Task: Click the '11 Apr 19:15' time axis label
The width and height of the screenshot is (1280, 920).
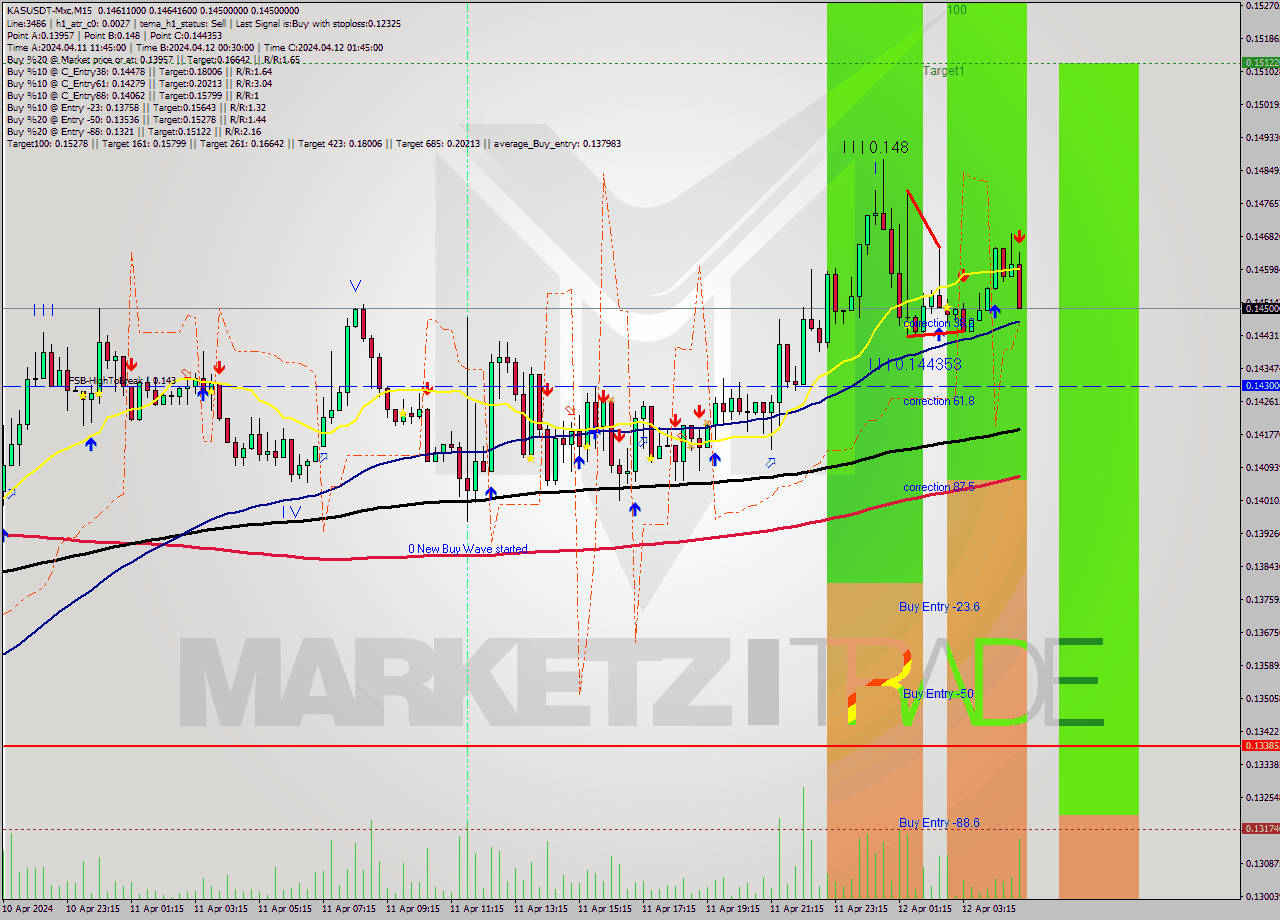Action: [732, 909]
